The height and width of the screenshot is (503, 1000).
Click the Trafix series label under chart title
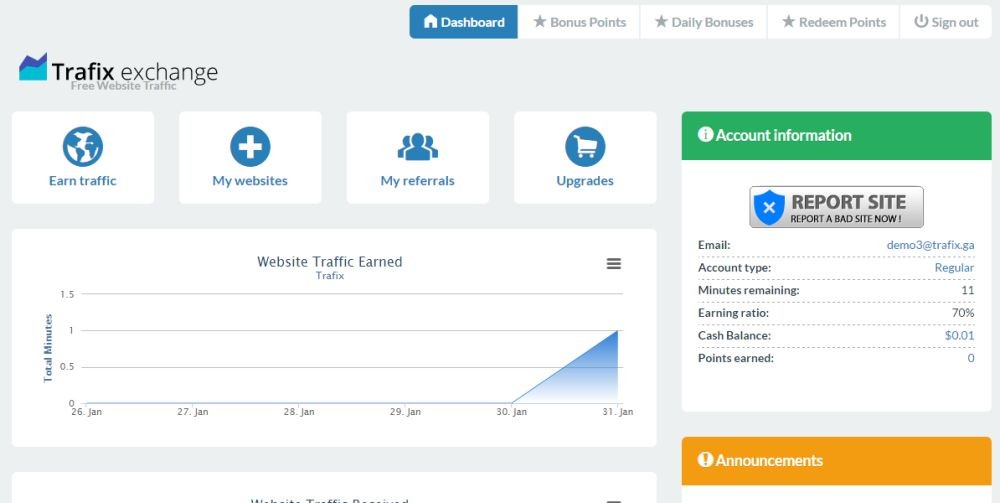pyautogui.click(x=330, y=276)
